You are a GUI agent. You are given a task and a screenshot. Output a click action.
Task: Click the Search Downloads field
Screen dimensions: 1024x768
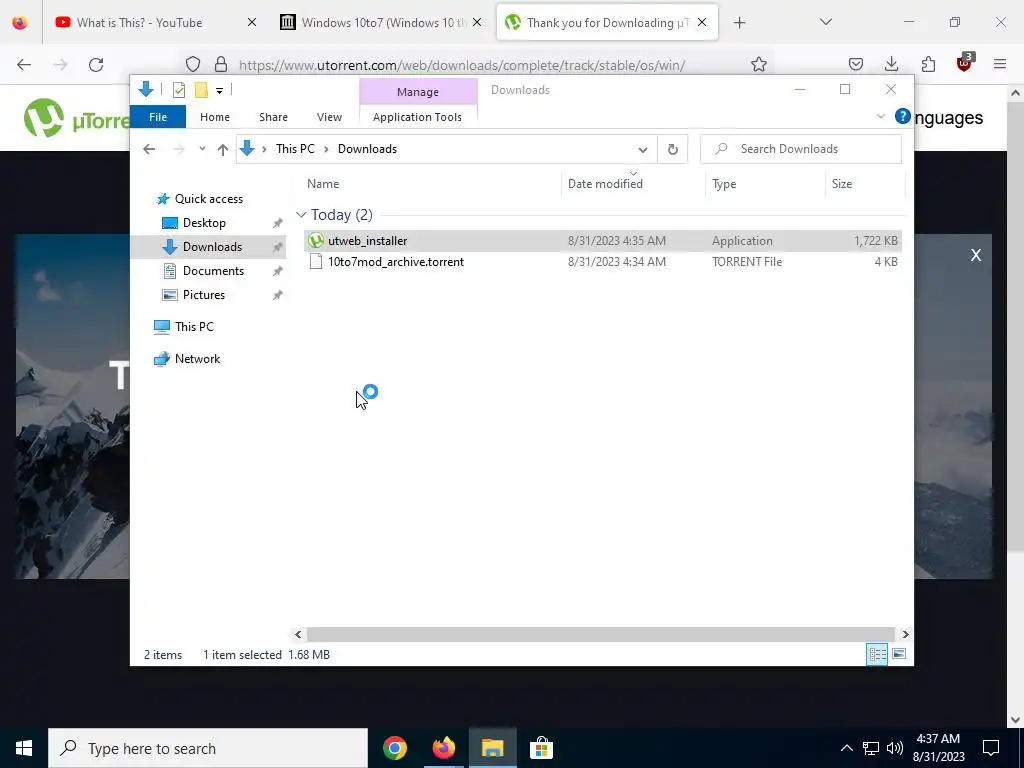(x=801, y=149)
